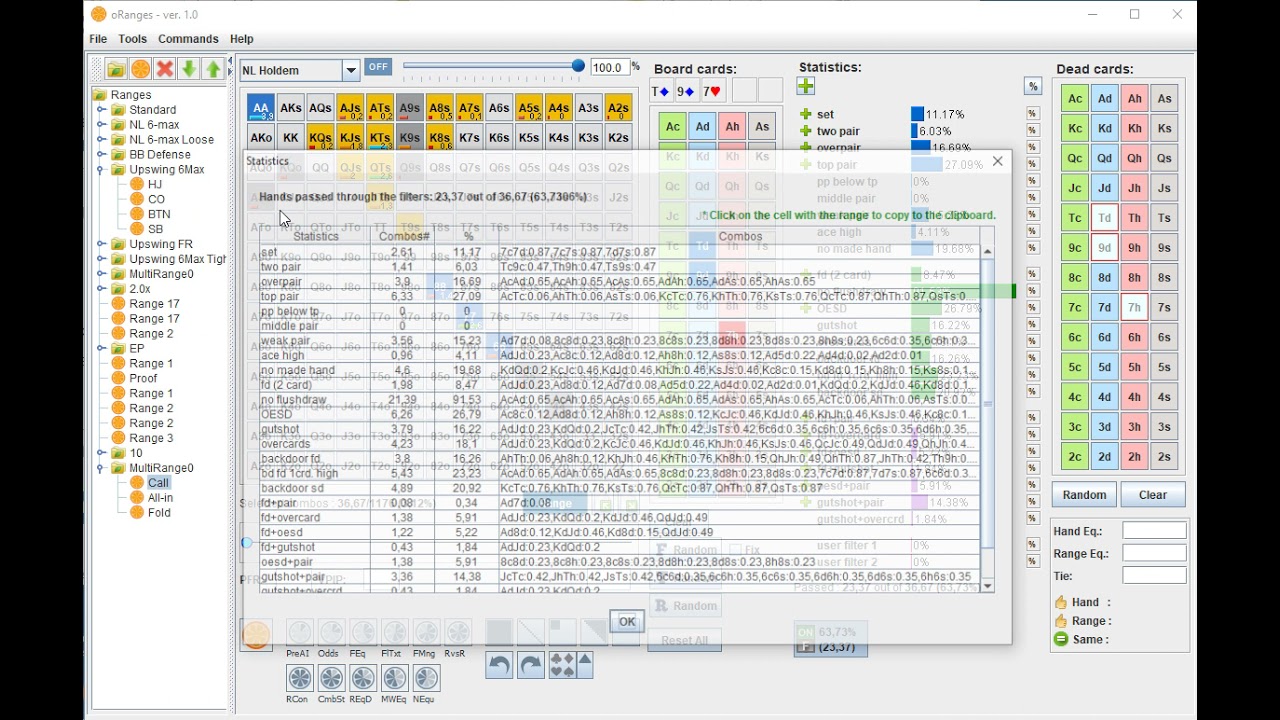Close the Statistics dialog with the X
The image size is (1280, 720).
pos(997,161)
